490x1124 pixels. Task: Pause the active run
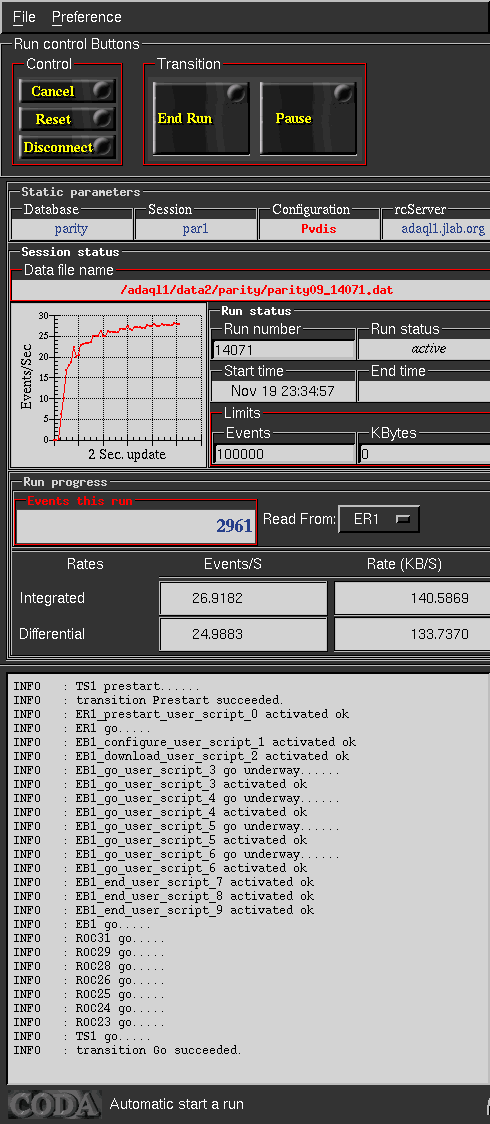[308, 118]
